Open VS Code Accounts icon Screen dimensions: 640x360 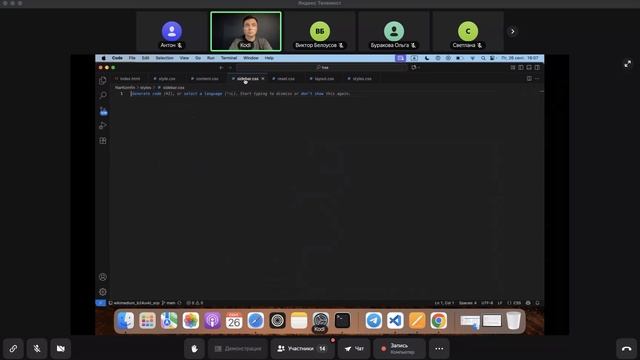tap(103, 277)
